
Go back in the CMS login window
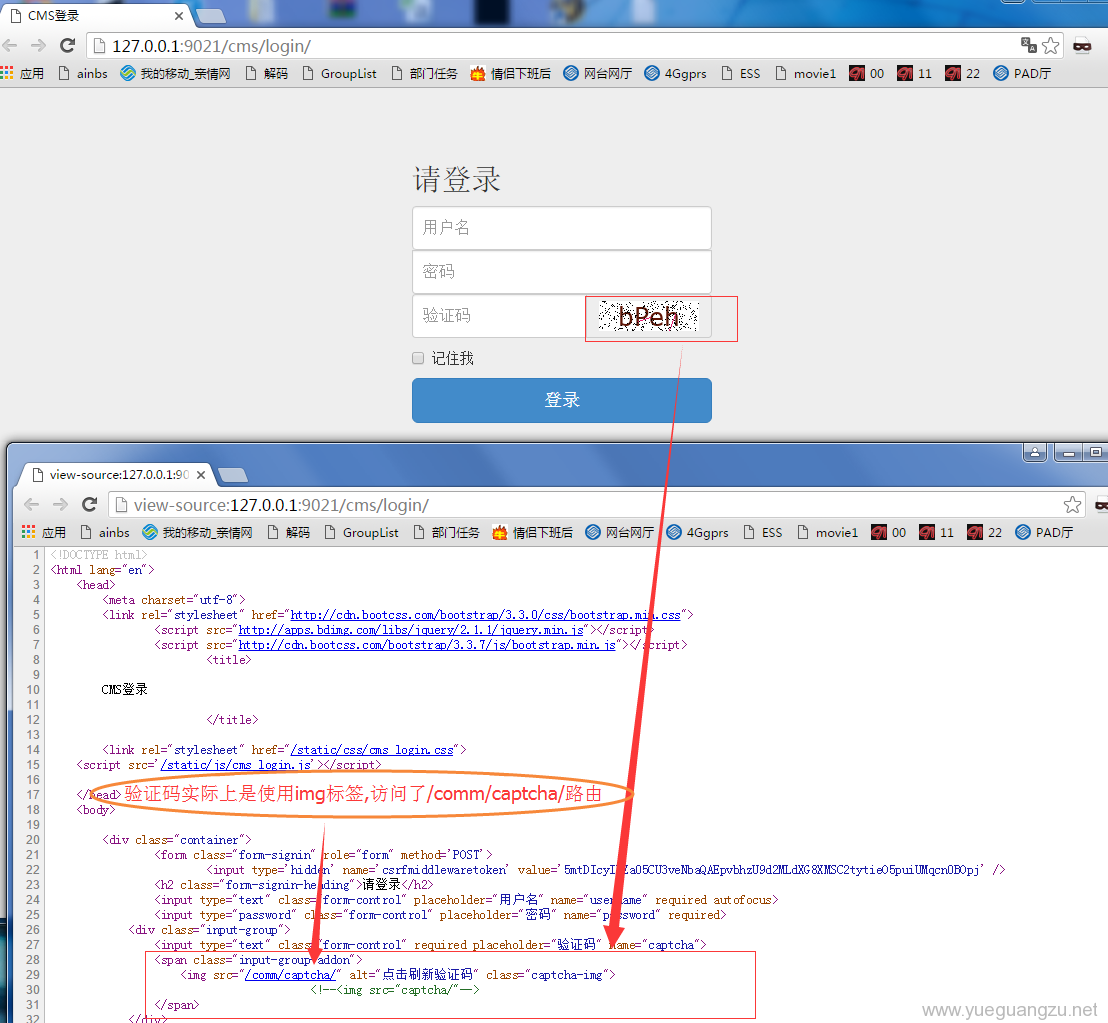point(10,46)
